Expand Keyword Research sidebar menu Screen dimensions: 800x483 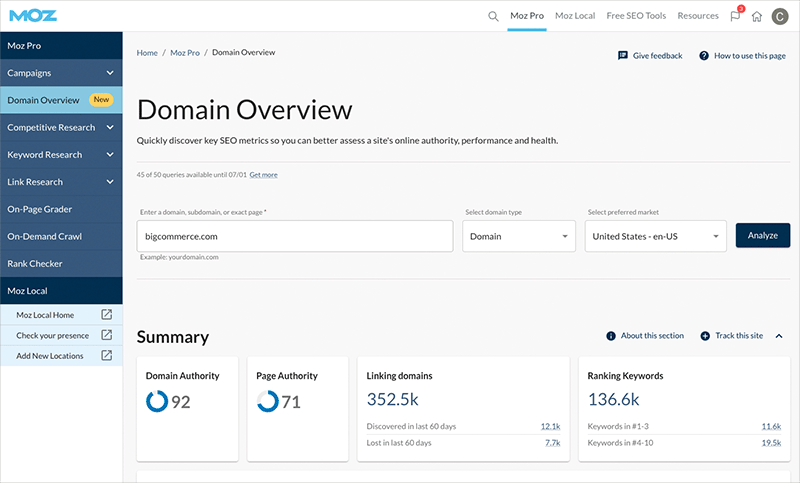61,155
